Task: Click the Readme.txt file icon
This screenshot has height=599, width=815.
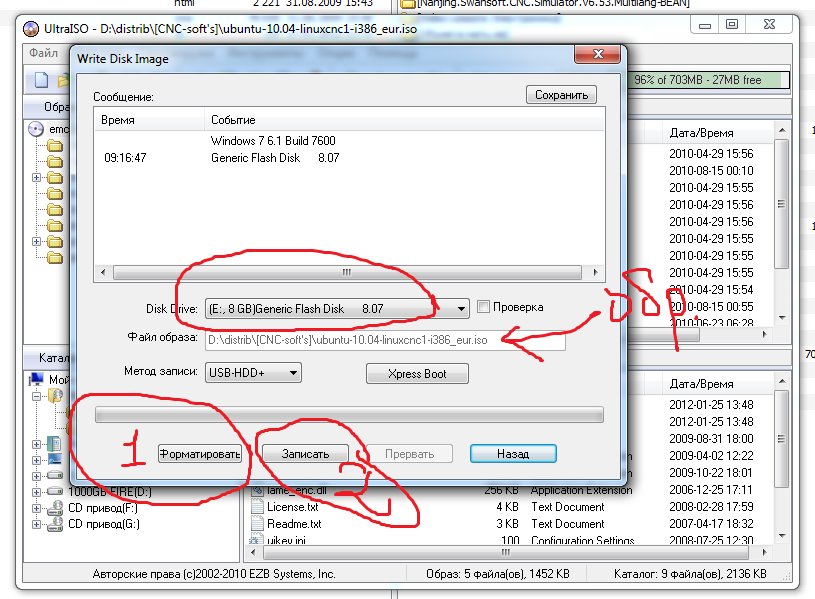Action: click(257, 523)
